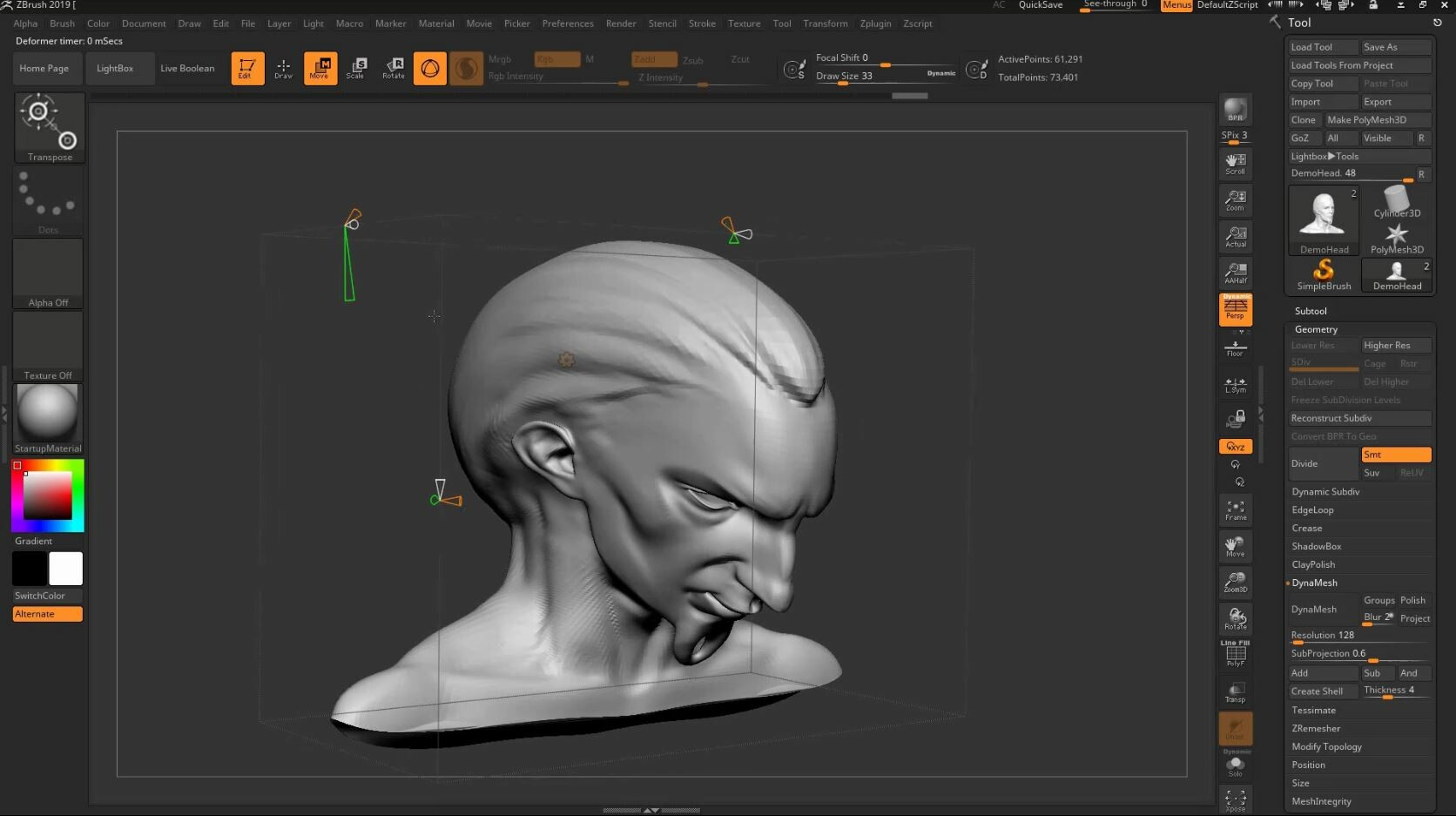This screenshot has width=1456, height=816.
Task: Open the Zplugin menu
Action: point(875,24)
